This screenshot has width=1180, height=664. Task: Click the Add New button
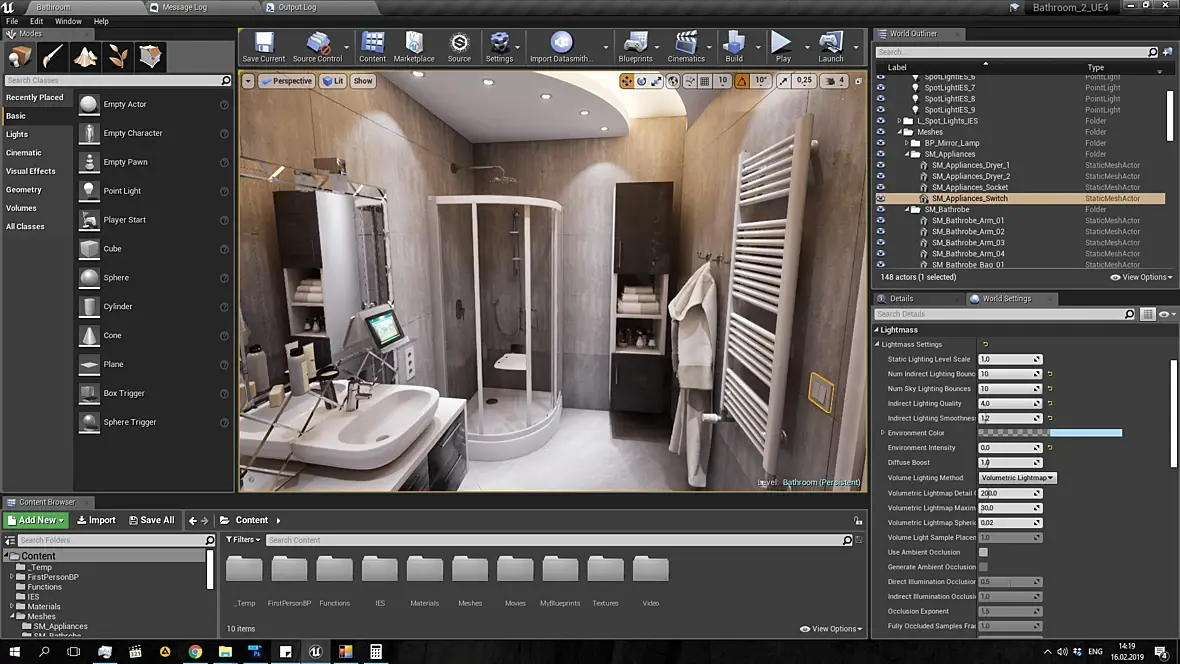[x=36, y=520]
